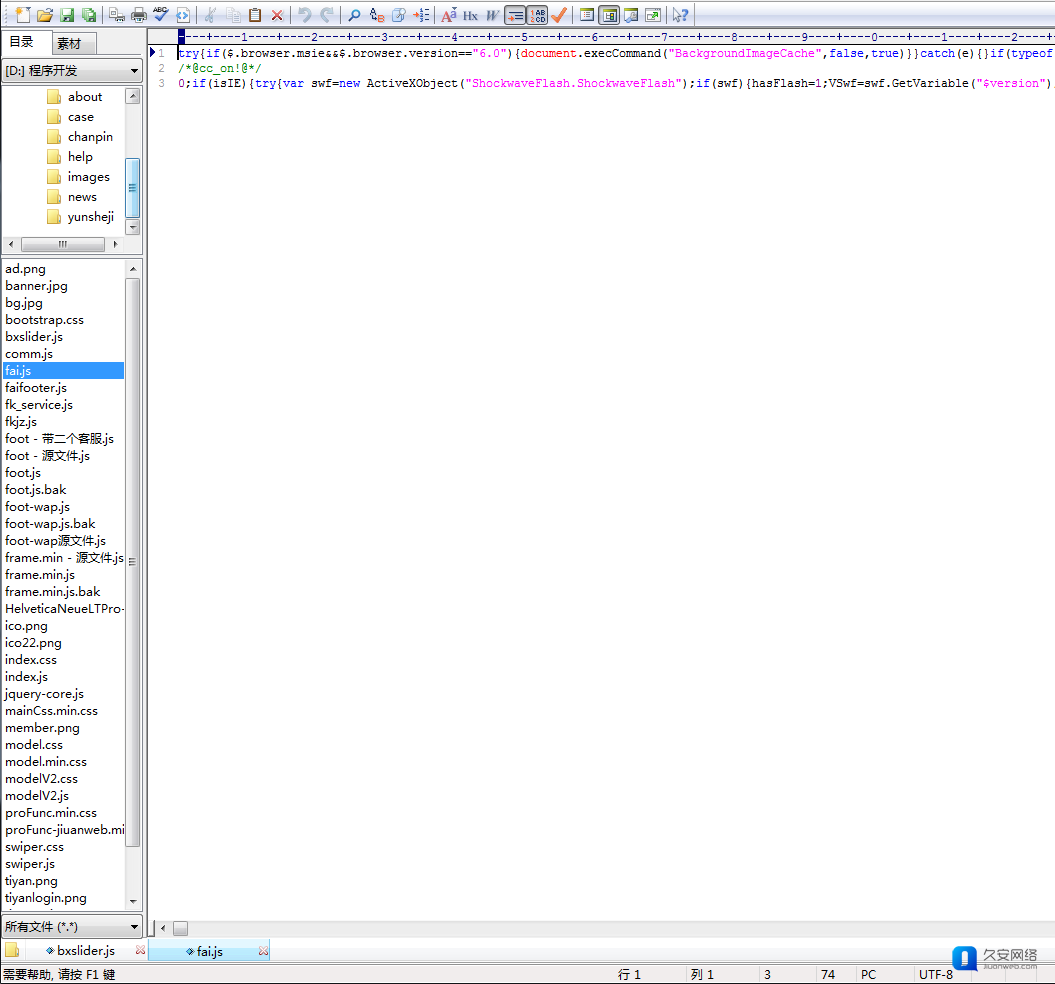The height and width of the screenshot is (984, 1055).
Task: Open print preview from the toolbar
Action: (x=116, y=15)
